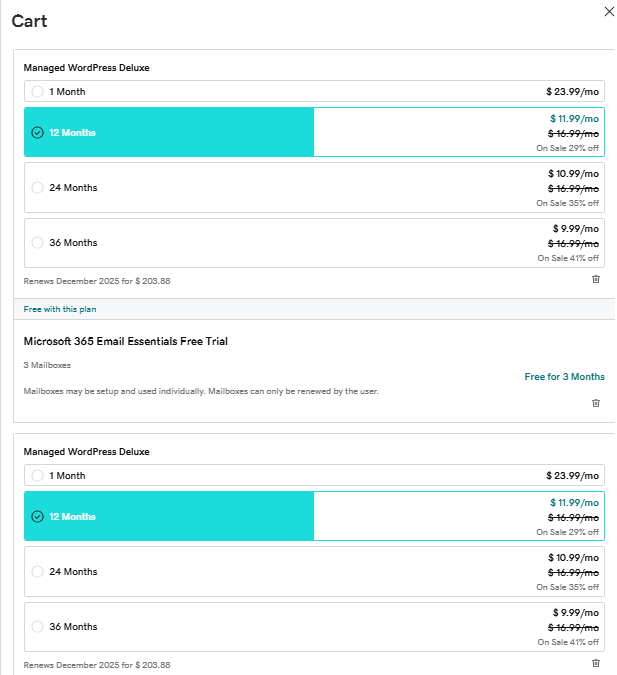Click $ 23.99/mo price in first product
The height and width of the screenshot is (675, 617).
pyautogui.click(x=572, y=92)
